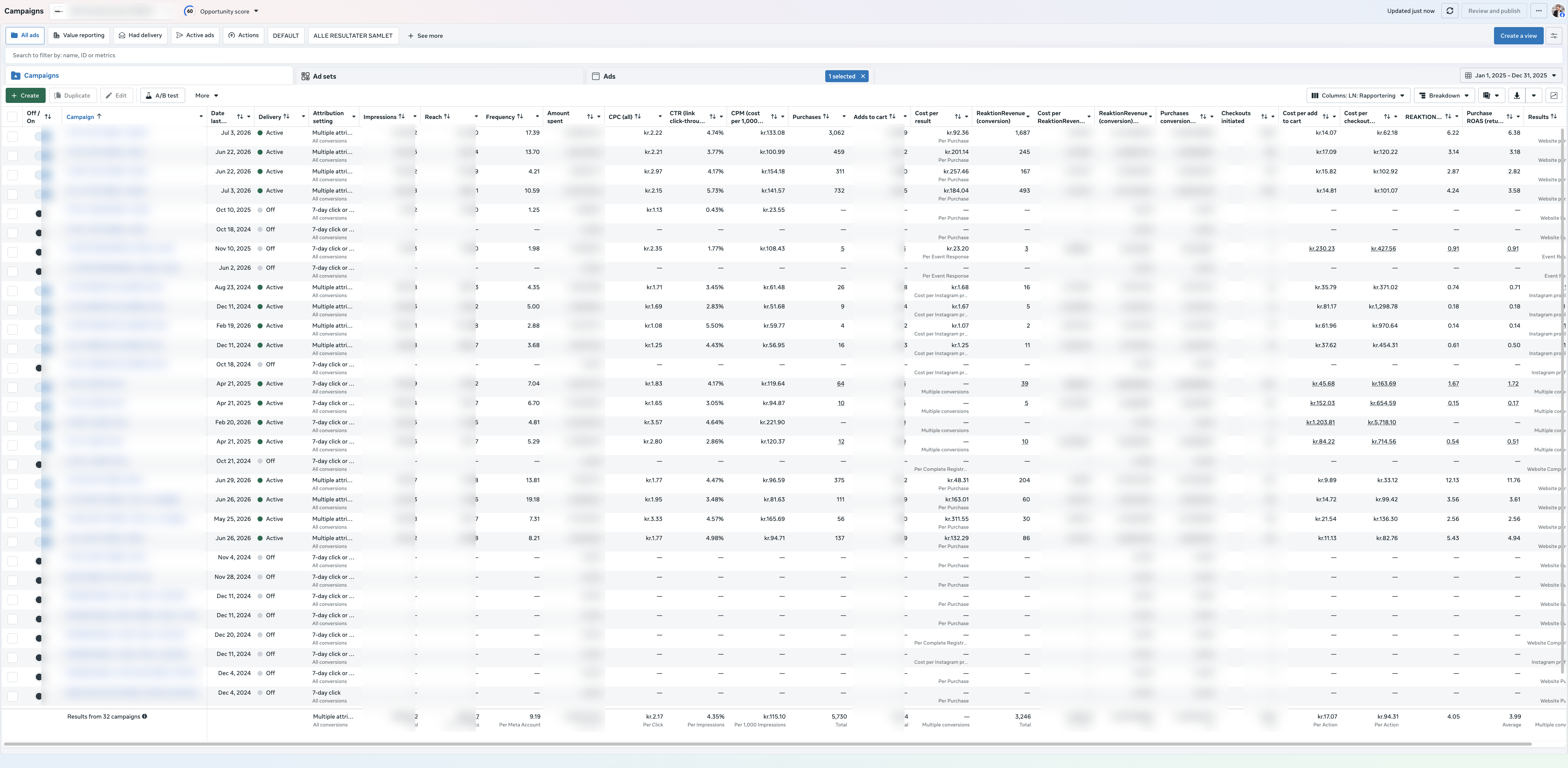This screenshot has height=768, width=1568.
Task: Click the refresh data icon
Action: [1450, 11]
